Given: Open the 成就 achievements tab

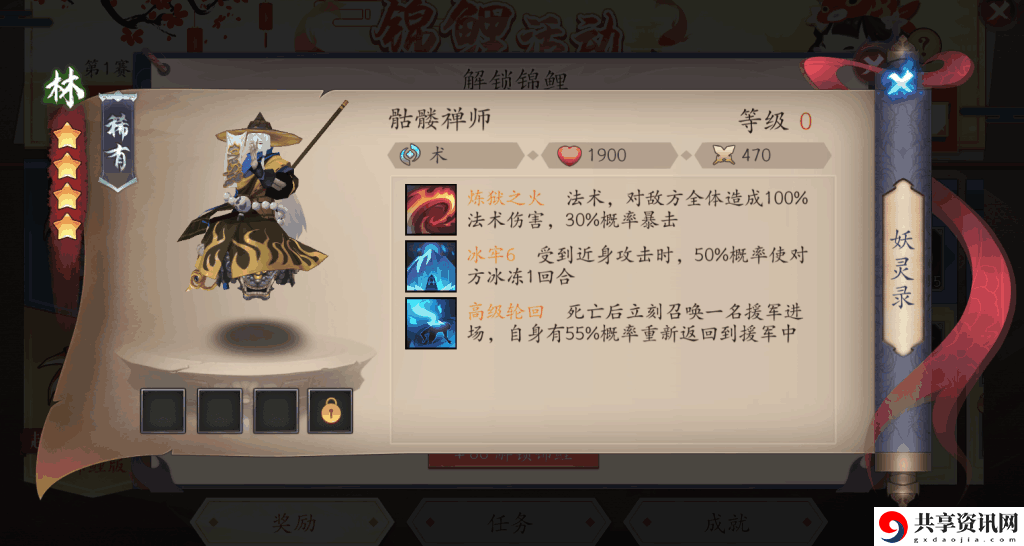Looking at the screenshot, I should click(x=726, y=522).
